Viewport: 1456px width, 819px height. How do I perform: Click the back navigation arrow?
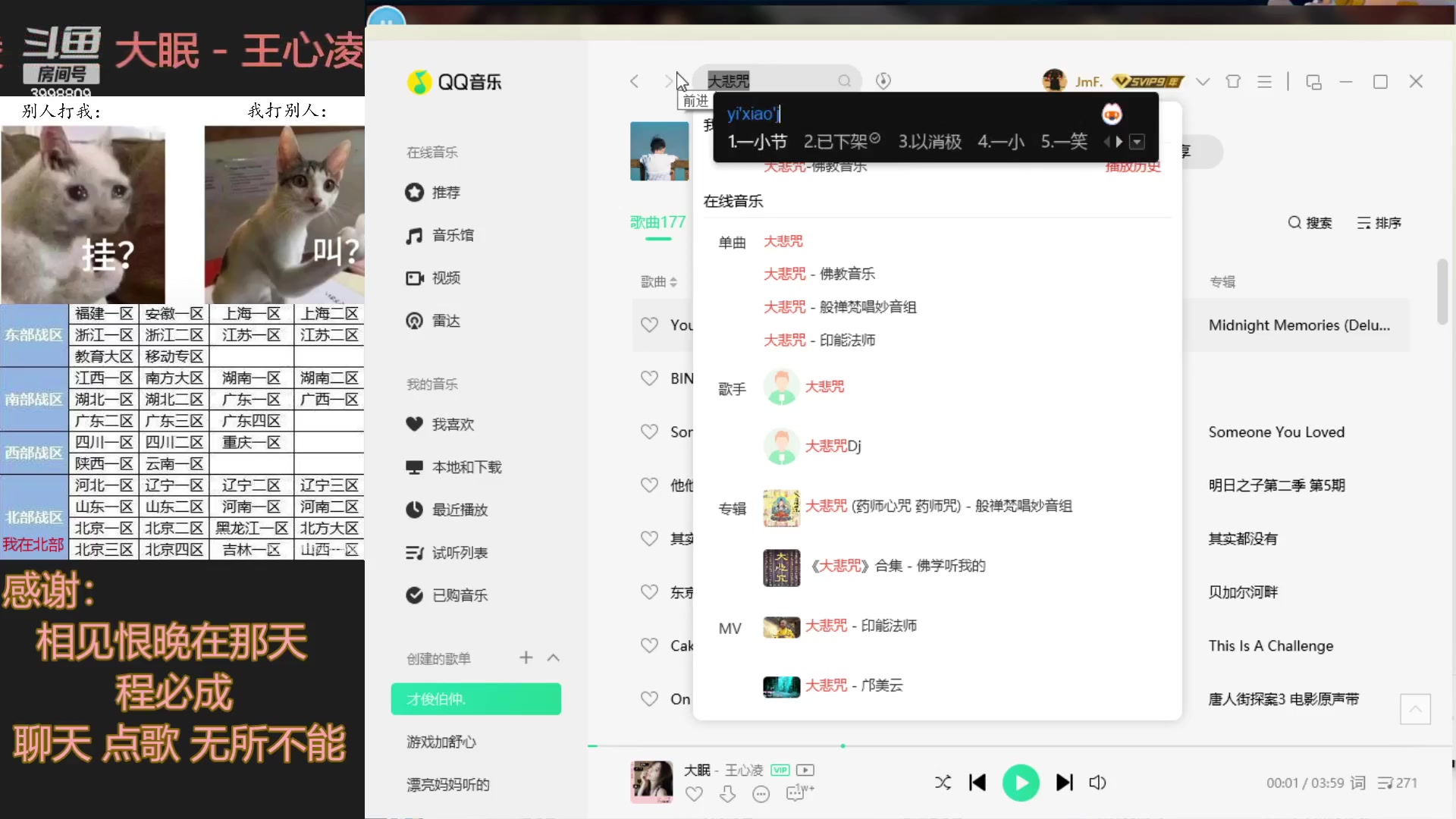pos(635,81)
